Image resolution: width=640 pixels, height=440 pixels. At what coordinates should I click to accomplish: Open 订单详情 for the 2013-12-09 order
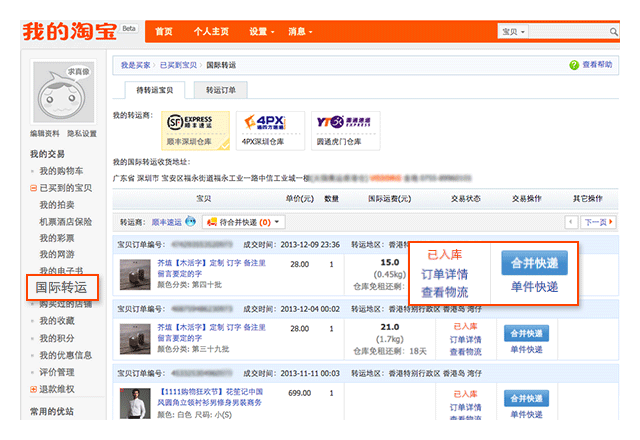(x=444, y=274)
